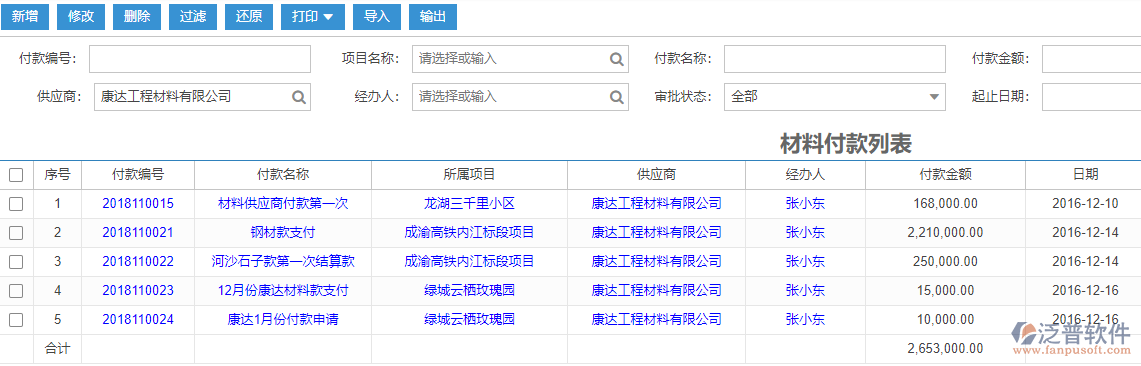Focus the 起止日期 input field

tap(1092, 97)
